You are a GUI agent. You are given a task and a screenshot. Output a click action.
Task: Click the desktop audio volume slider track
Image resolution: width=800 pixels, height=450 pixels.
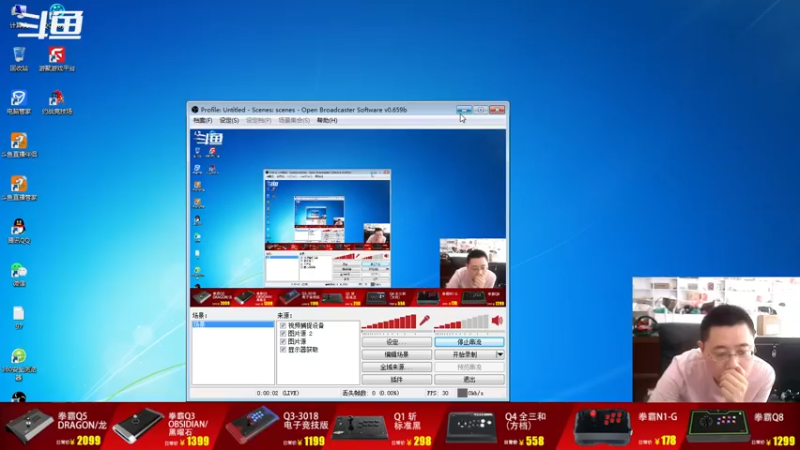[469, 333]
